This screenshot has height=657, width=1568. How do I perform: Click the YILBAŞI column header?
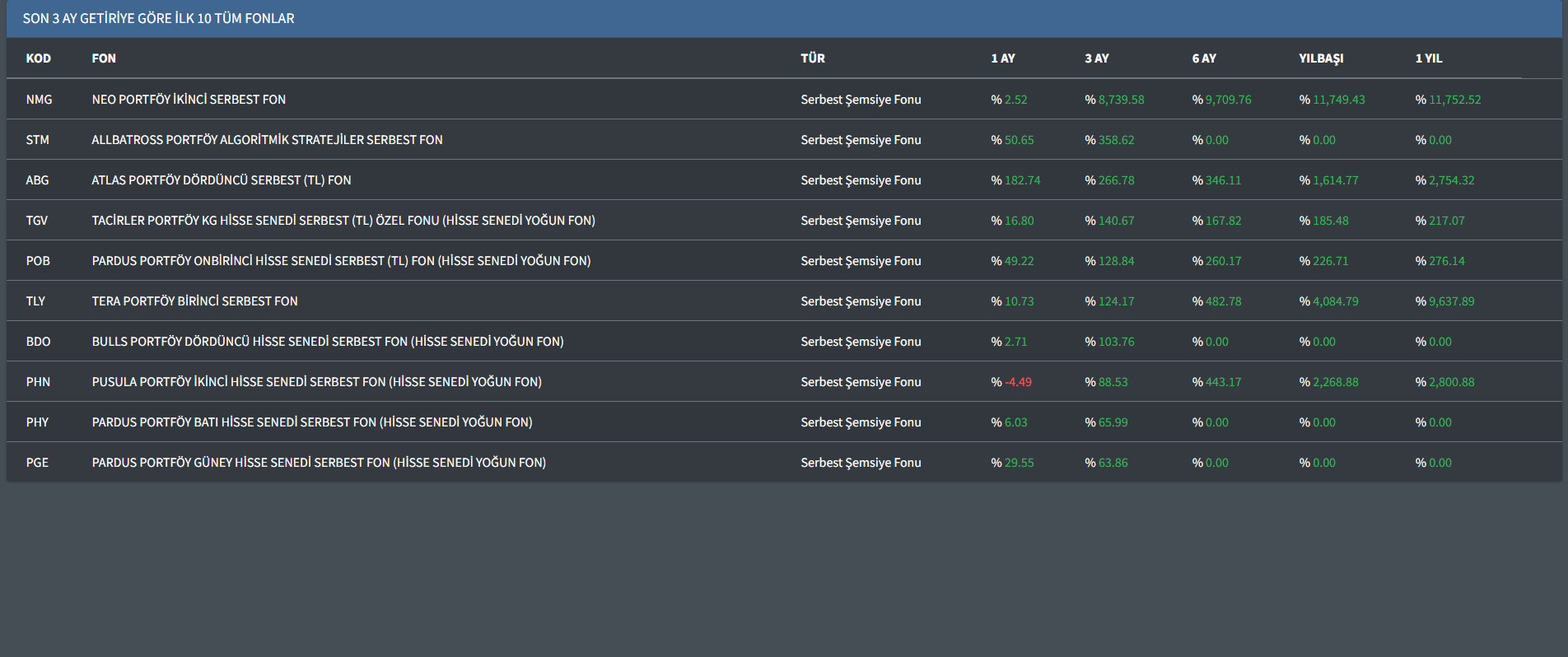[1320, 58]
